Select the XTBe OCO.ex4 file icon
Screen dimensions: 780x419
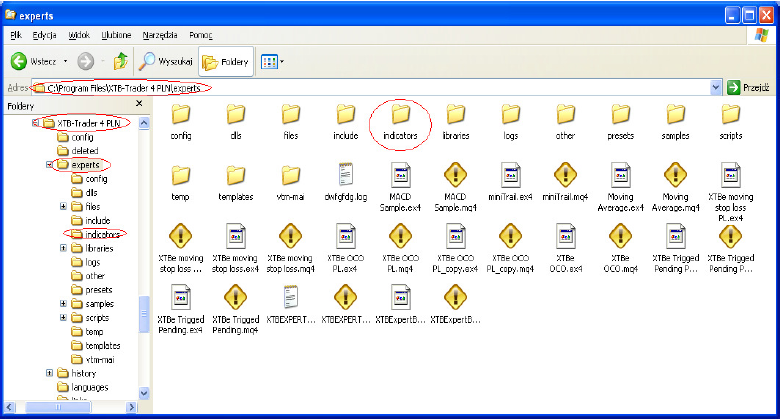(x=565, y=237)
